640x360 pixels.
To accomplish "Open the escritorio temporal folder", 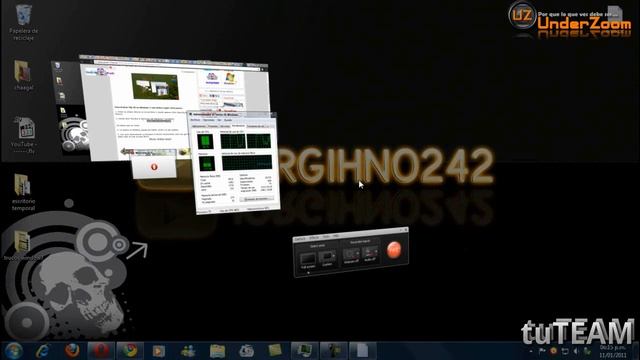I will tap(23, 192).
